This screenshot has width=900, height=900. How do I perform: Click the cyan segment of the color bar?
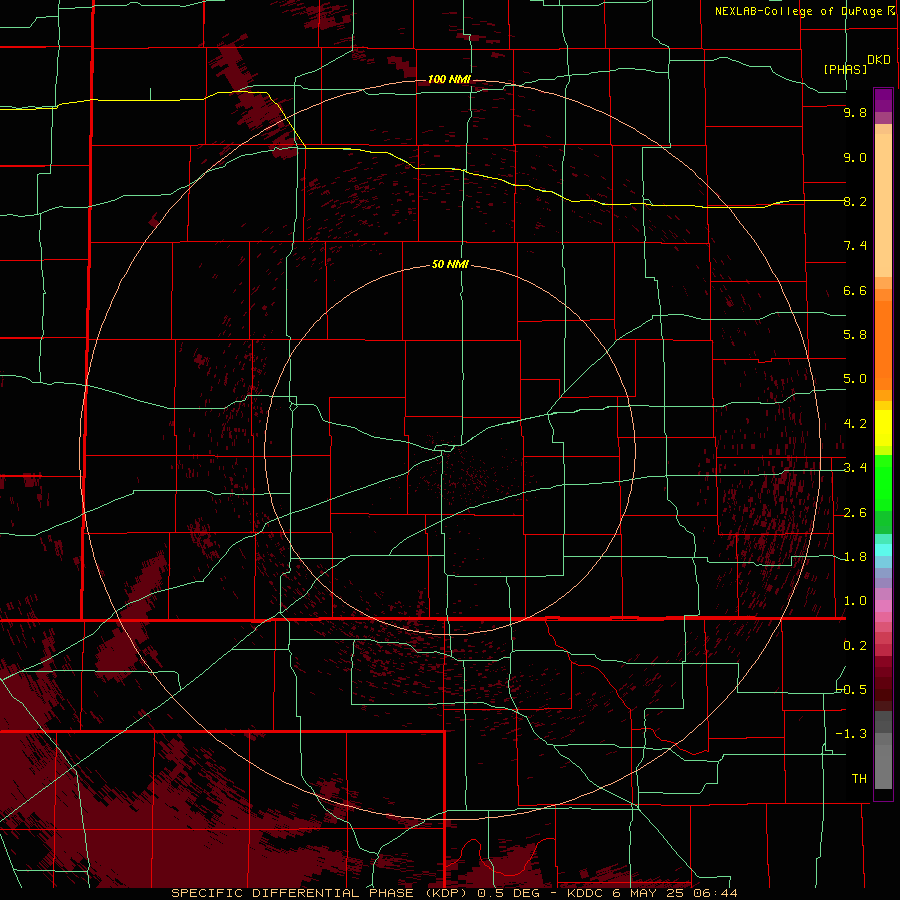coord(883,550)
